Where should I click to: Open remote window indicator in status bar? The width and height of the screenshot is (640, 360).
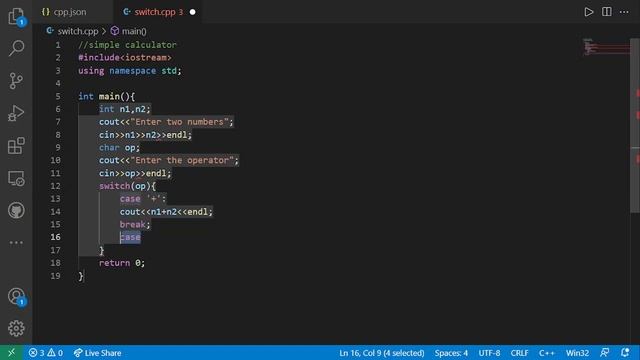(x=11, y=353)
